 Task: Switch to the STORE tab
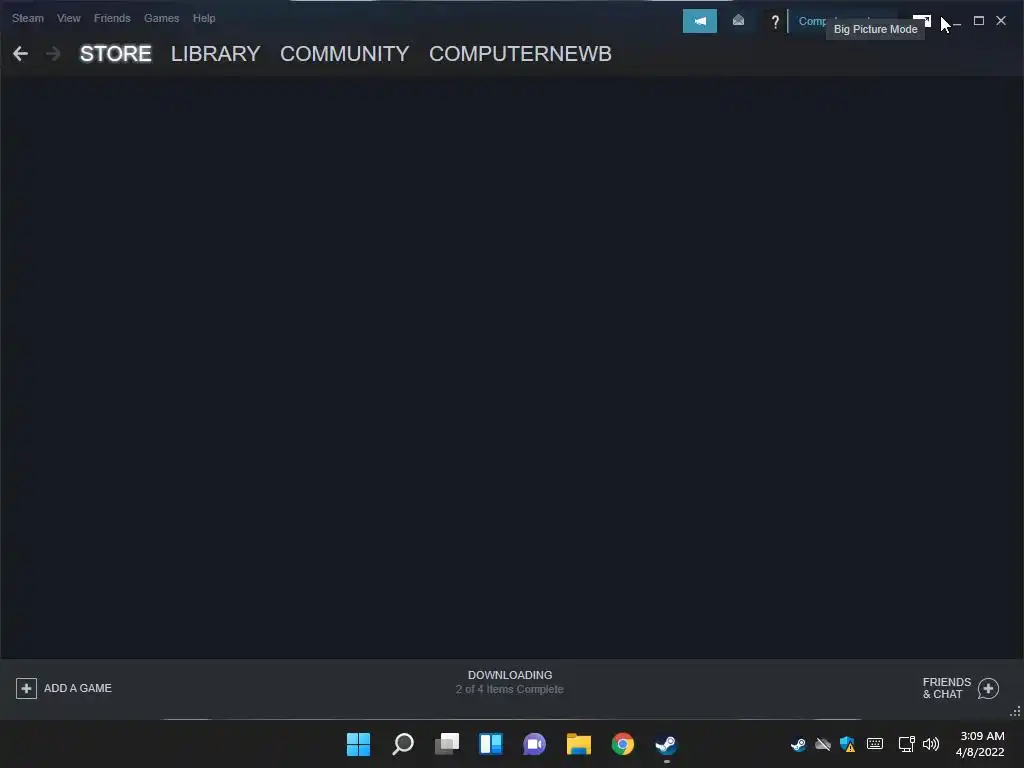point(116,54)
